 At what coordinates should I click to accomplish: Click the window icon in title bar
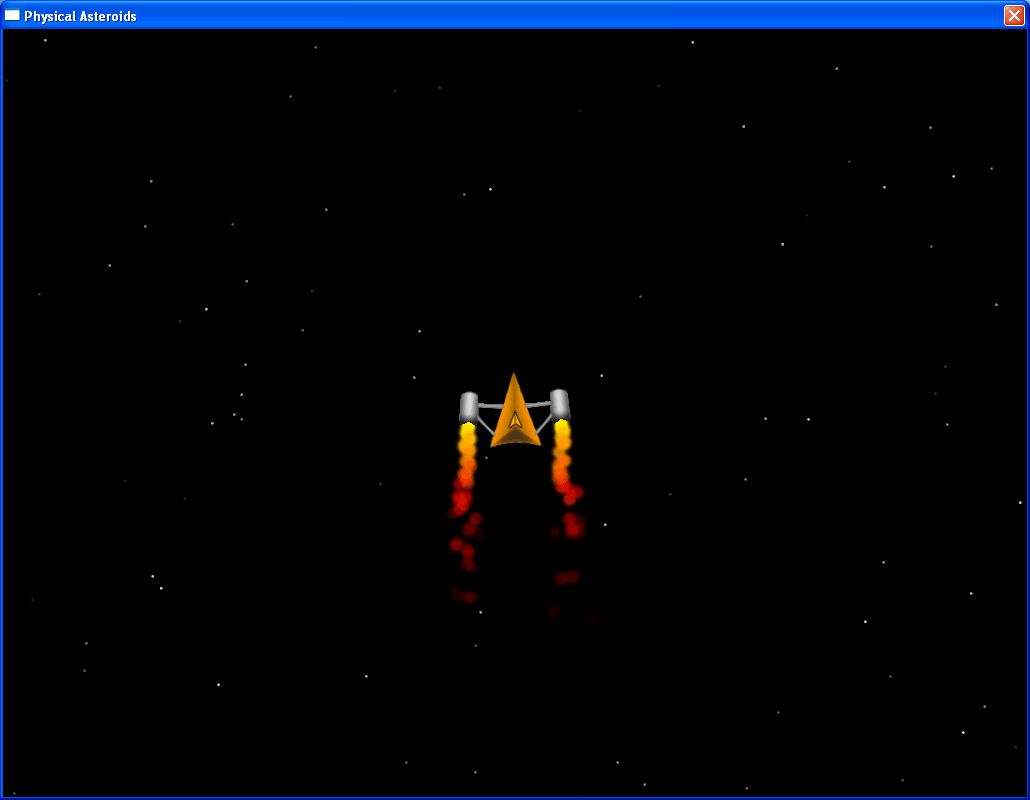pos(12,15)
